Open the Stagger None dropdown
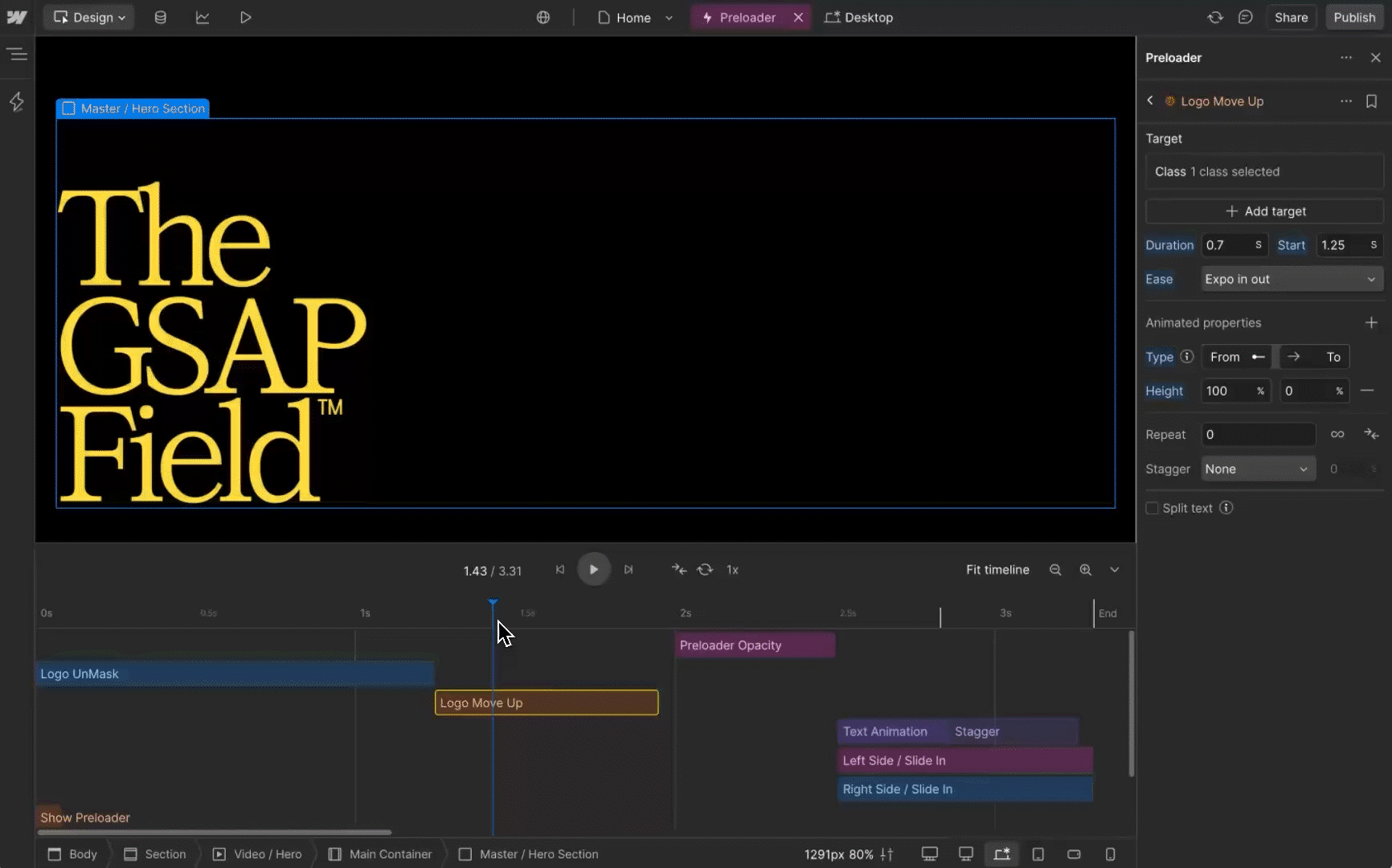The image size is (1392, 868). 1258,469
